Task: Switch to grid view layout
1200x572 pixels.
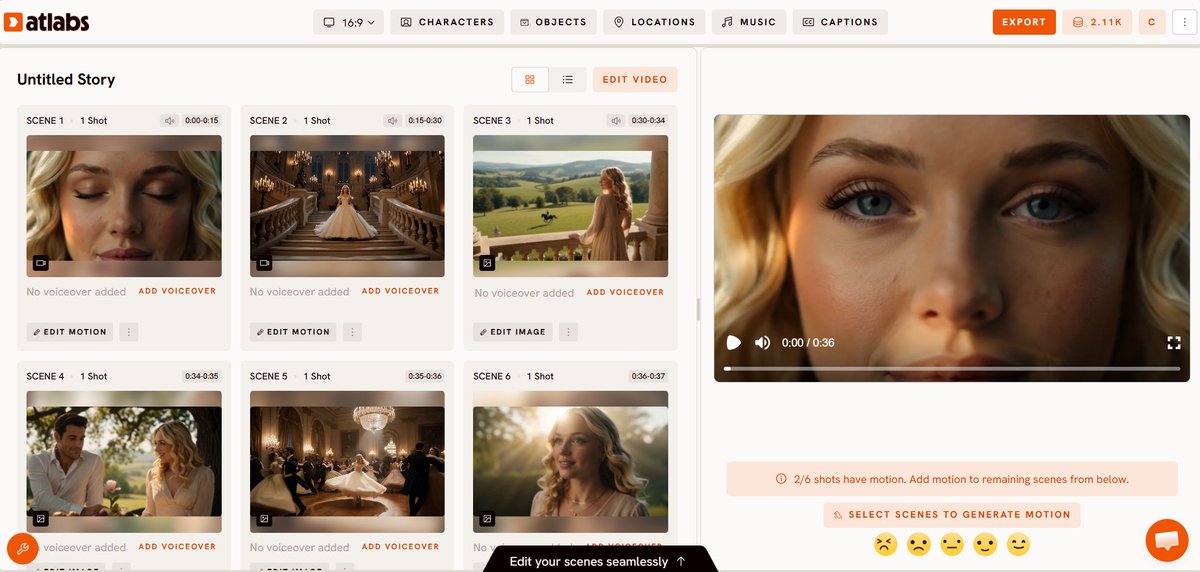Action: click(530, 80)
